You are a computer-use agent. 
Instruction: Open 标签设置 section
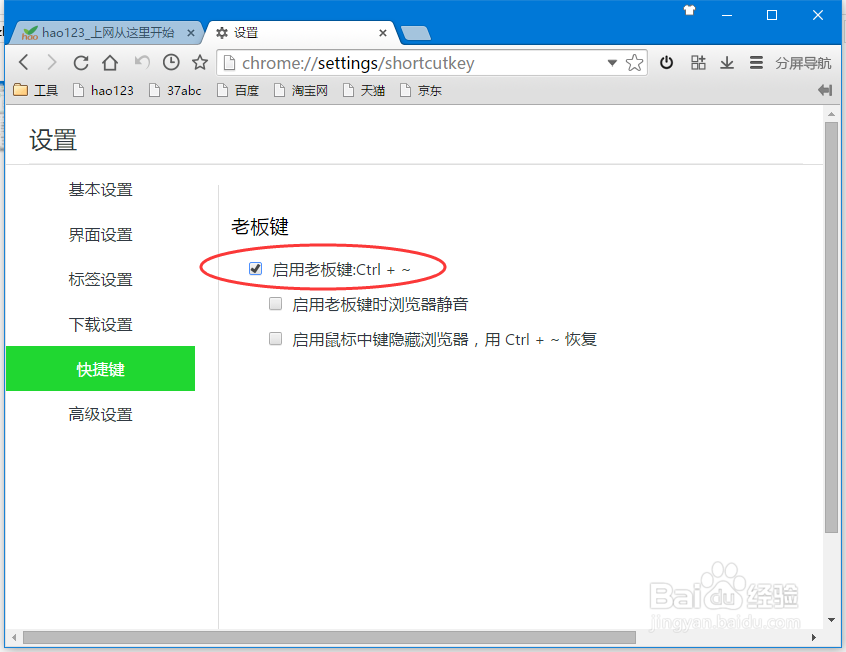pyautogui.click(x=100, y=280)
